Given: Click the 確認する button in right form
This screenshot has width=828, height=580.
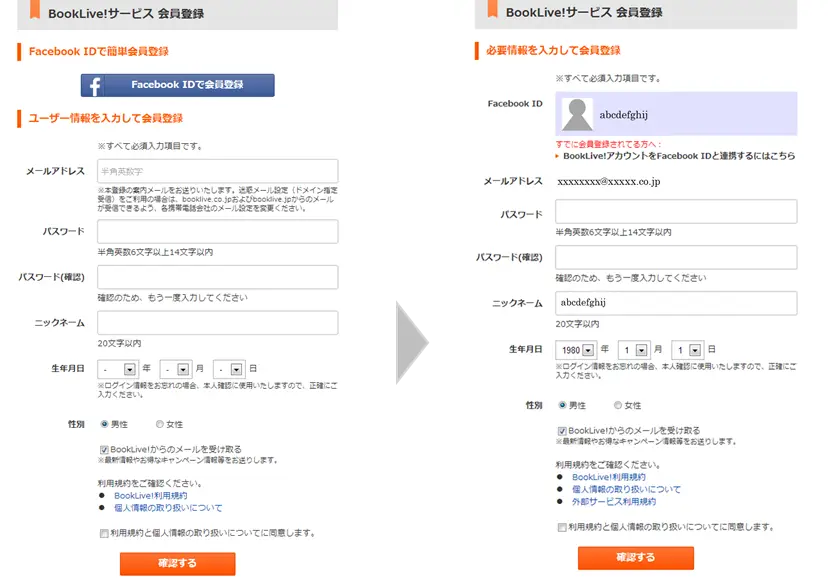Looking at the screenshot, I should tap(636, 558).
